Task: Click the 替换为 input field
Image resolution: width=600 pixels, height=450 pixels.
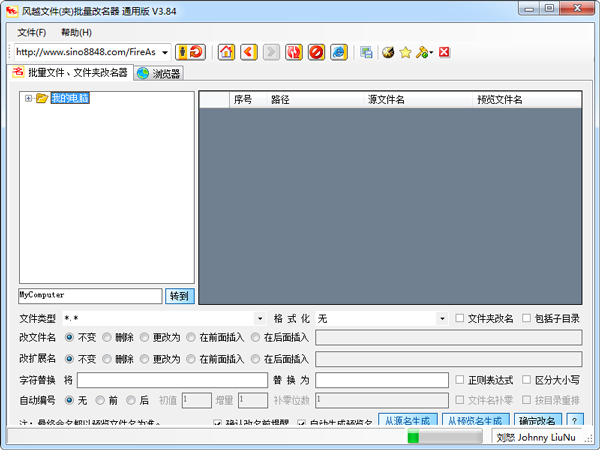Action: (x=382, y=380)
